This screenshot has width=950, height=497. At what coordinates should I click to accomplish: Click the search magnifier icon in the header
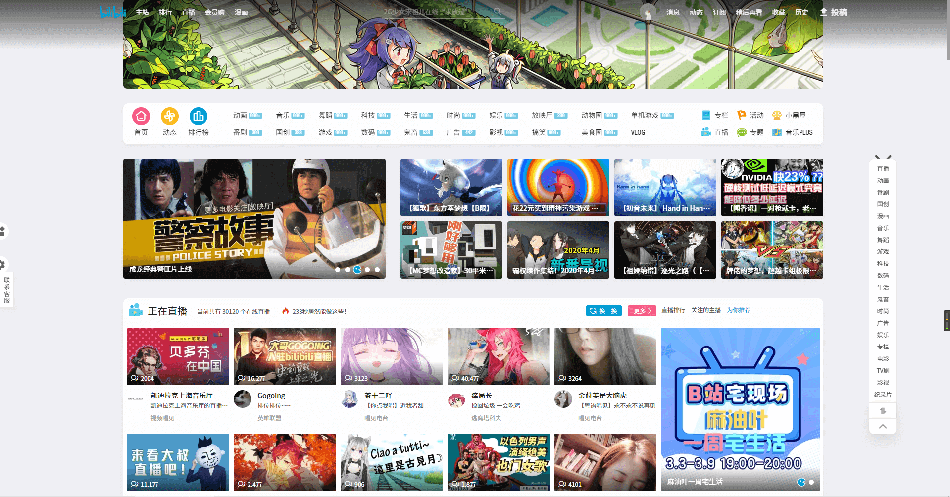(x=497, y=12)
